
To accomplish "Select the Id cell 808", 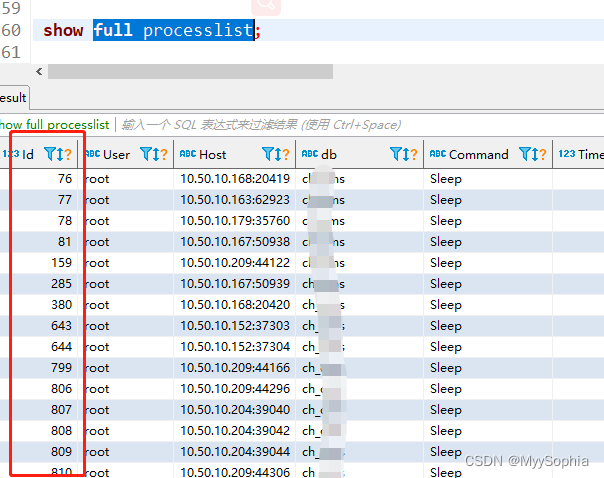I will [39, 431].
